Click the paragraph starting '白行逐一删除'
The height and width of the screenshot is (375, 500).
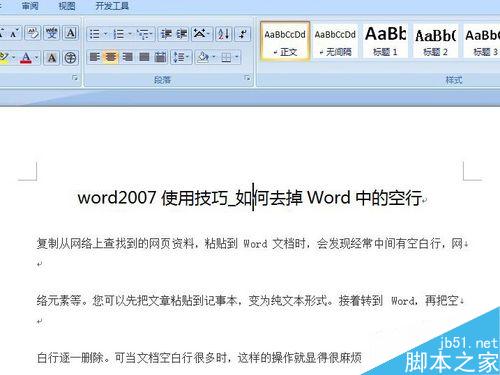click(x=199, y=358)
